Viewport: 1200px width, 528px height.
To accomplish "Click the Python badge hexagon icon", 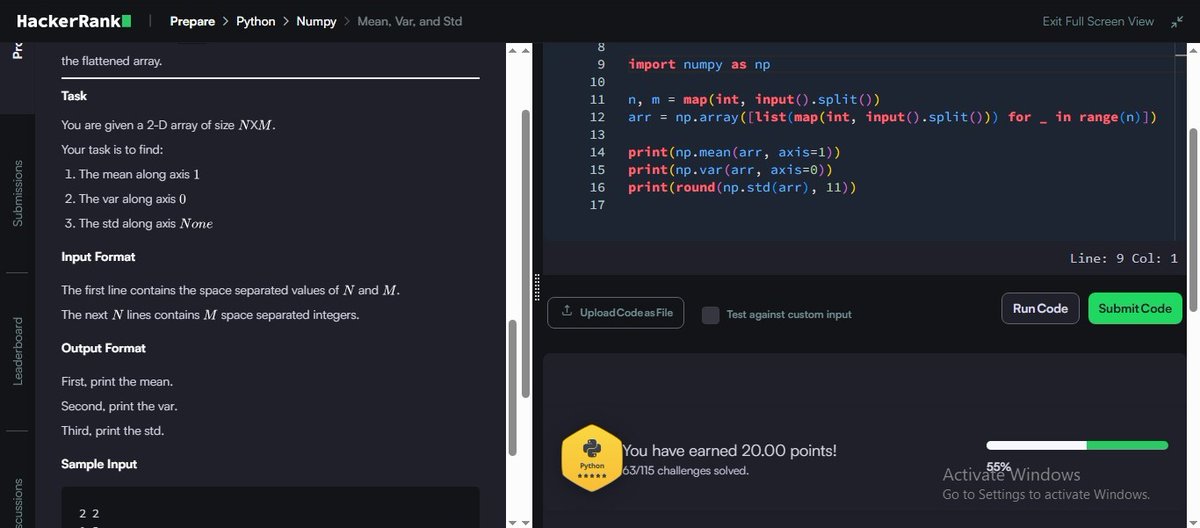I will pyautogui.click(x=592, y=459).
